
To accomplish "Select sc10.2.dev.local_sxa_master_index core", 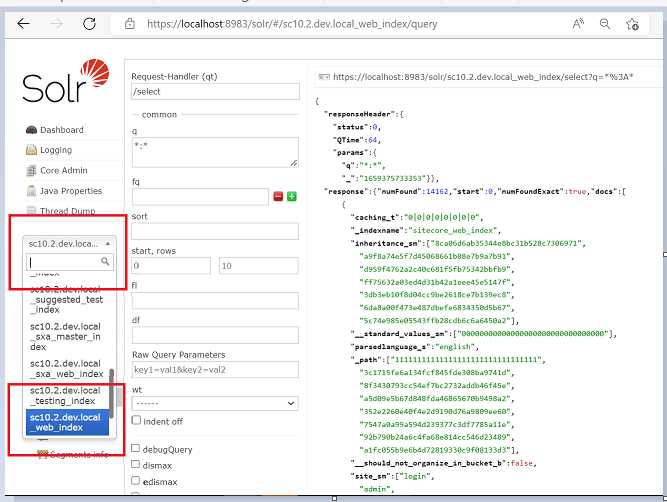I will pos(67,337).
